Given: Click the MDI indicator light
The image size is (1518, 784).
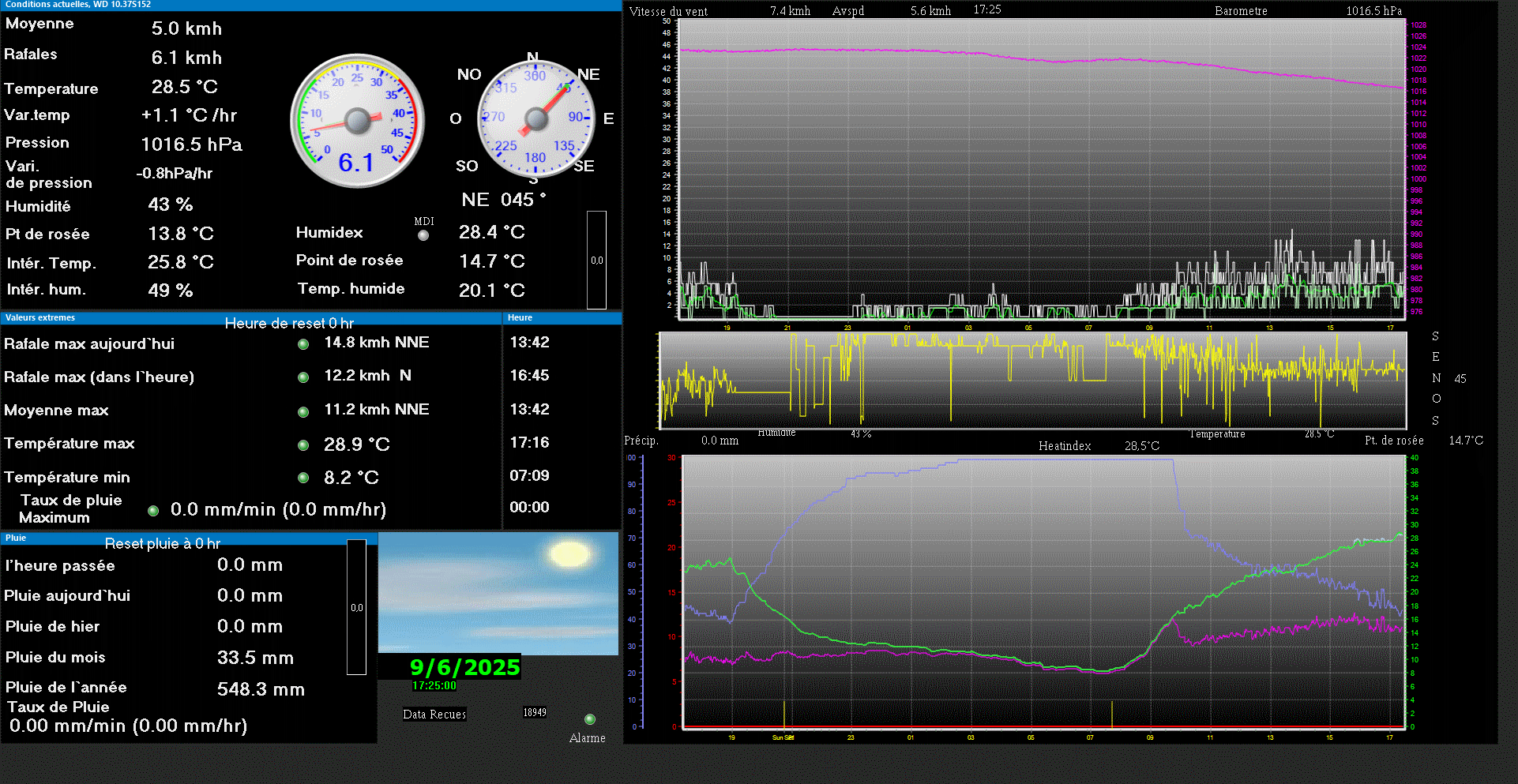Looking at the screenshot, I should (x=423, y=235).
